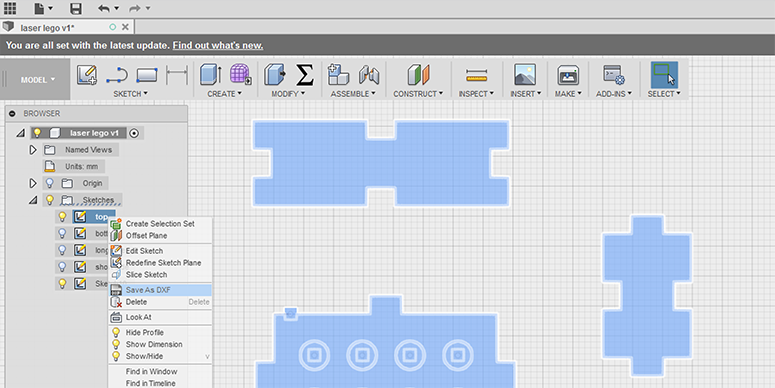The width and height of the screenshot is (775, 388).
Task: Expand the Origin folder
Action: tap(33, 183)
